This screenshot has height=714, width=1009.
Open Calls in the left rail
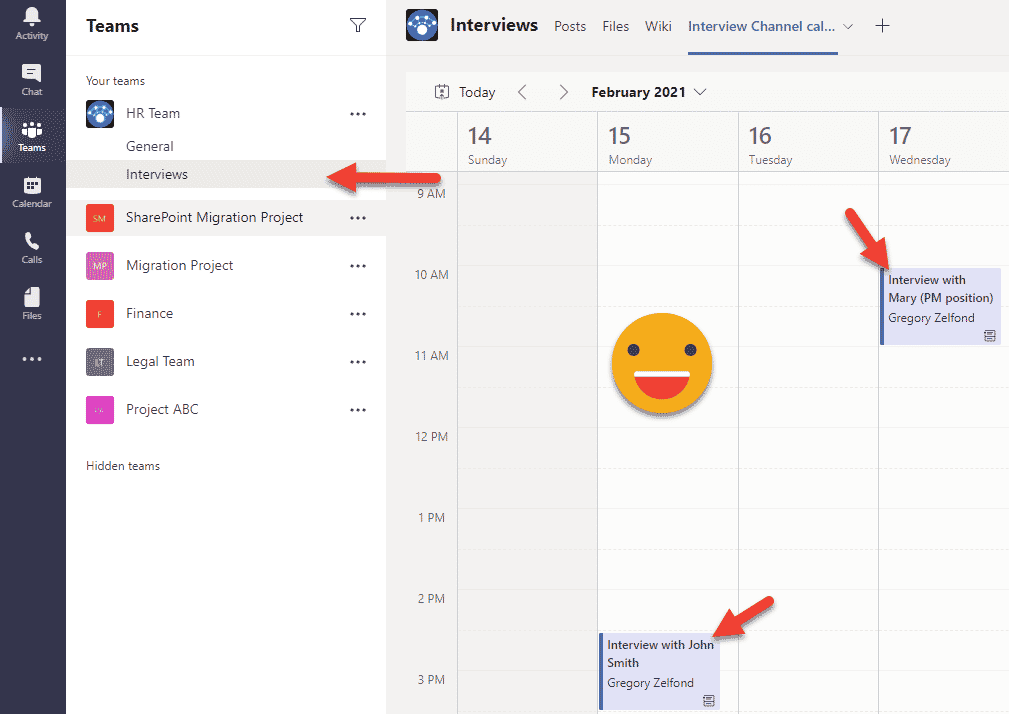[32, 248]
